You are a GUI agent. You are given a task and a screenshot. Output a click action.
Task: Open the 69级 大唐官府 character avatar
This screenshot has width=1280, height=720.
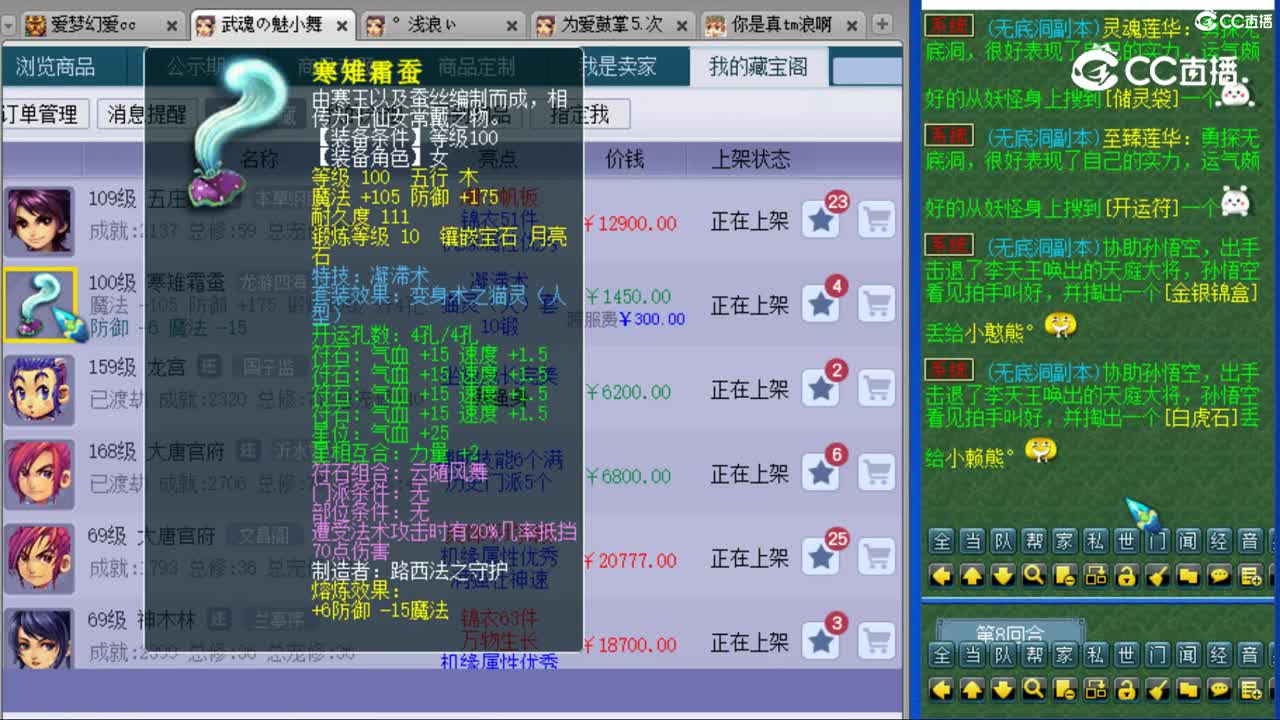[40, 556]
